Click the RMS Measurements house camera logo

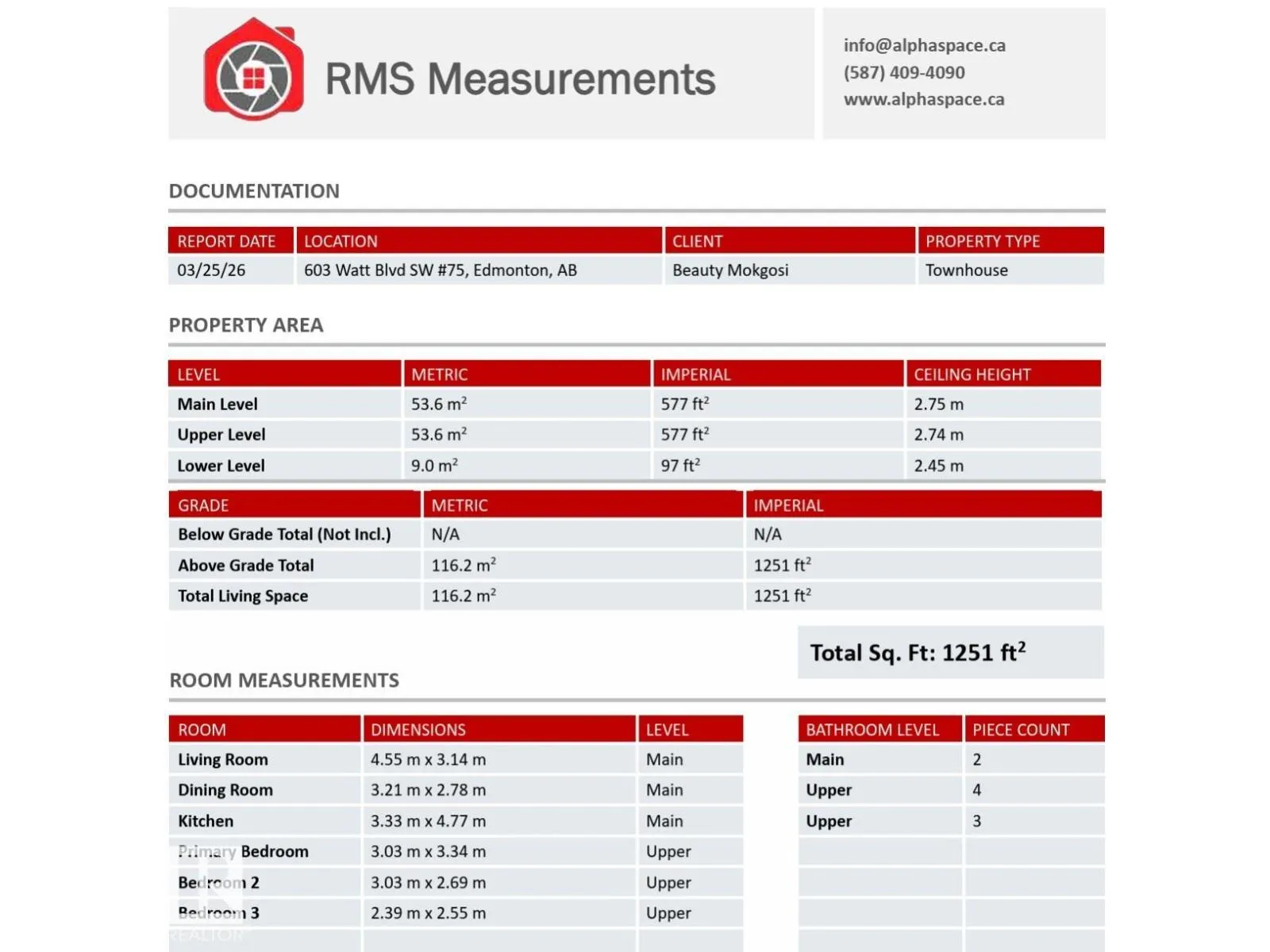tap(253, 70)
